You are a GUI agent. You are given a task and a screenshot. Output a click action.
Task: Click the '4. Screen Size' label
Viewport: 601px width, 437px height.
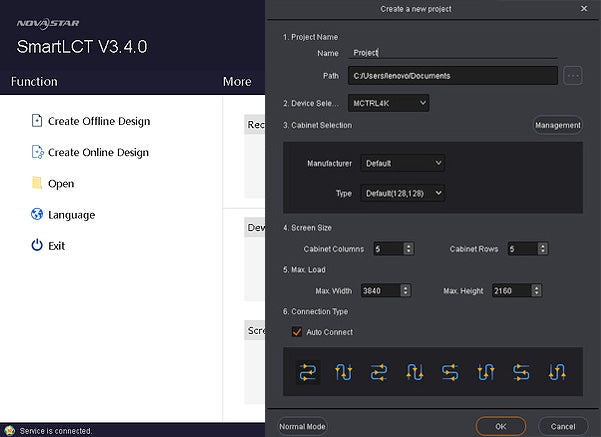(x=307, y=228)
